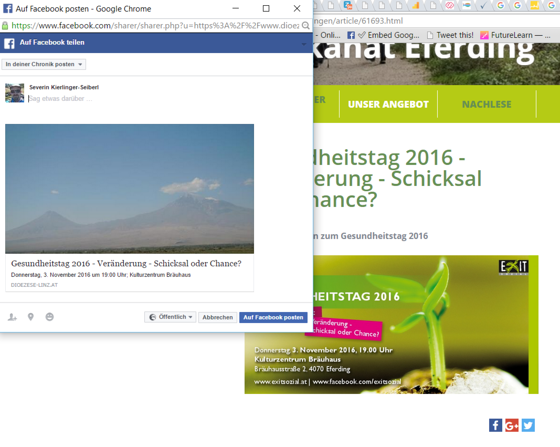This screenshot has height=447, width=560.
Task: Click the Abbrechen button
Action: pyautogui.click(x=218, y=317)
